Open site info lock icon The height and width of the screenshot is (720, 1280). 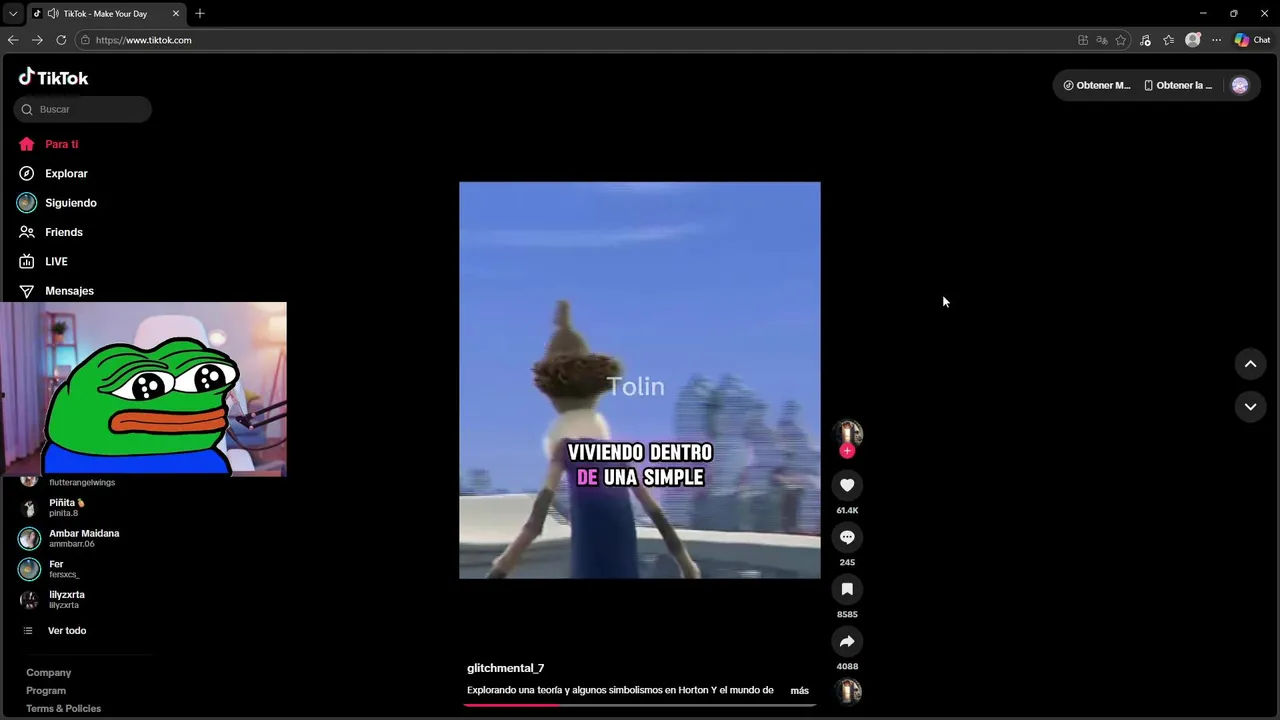[x=85, y=40]
